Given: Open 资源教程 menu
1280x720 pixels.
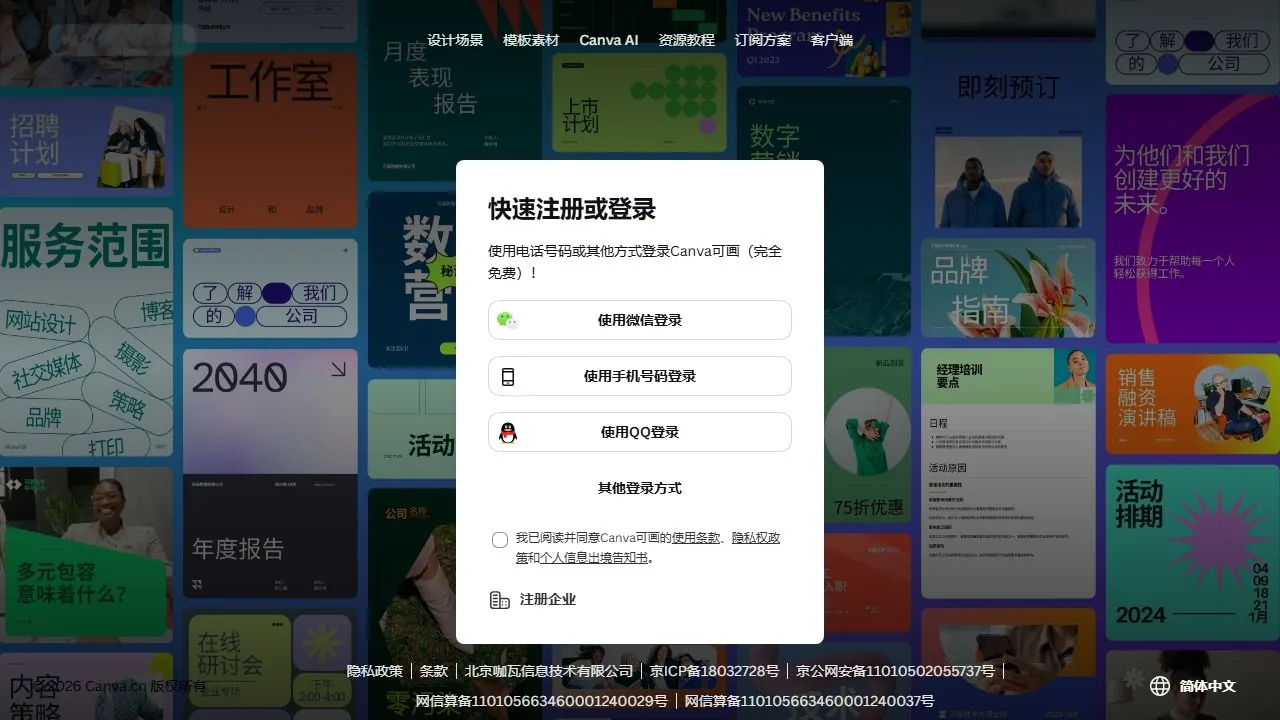Looking at the screenshot, I should click(686, 40).
